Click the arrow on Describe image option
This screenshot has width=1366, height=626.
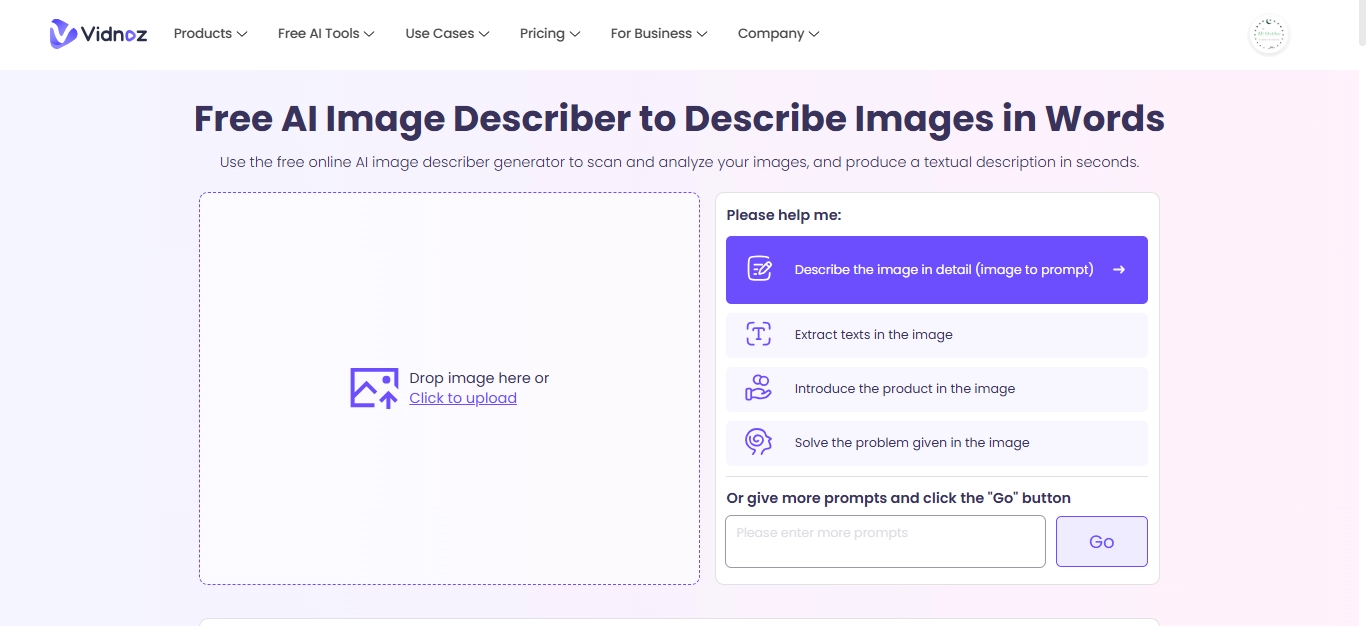click(1119, 270)
